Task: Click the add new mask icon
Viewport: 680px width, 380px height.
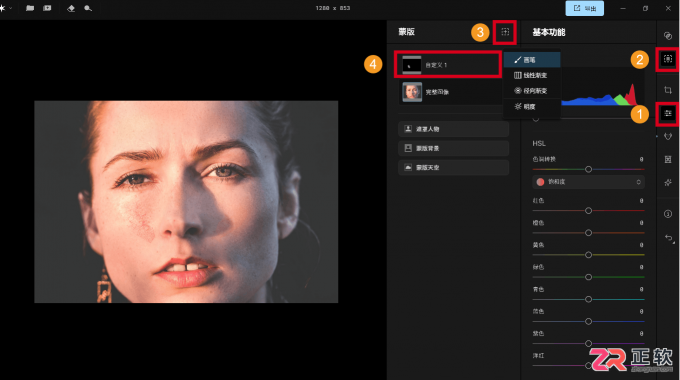Action: pos(505,32)
